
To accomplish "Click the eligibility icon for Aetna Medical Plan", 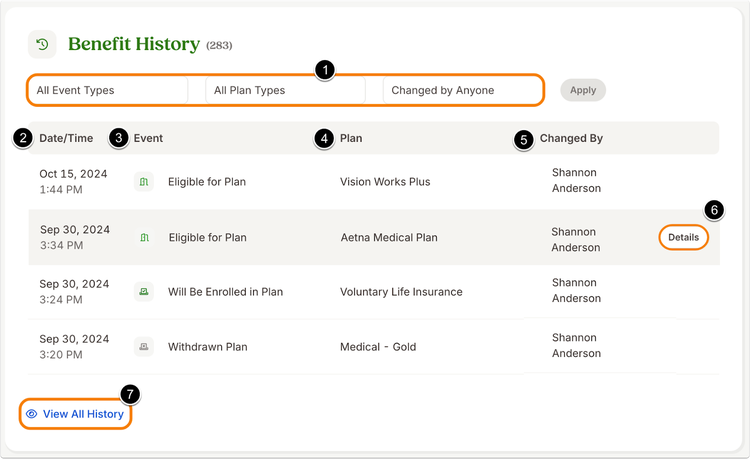I will pos(144,238).
